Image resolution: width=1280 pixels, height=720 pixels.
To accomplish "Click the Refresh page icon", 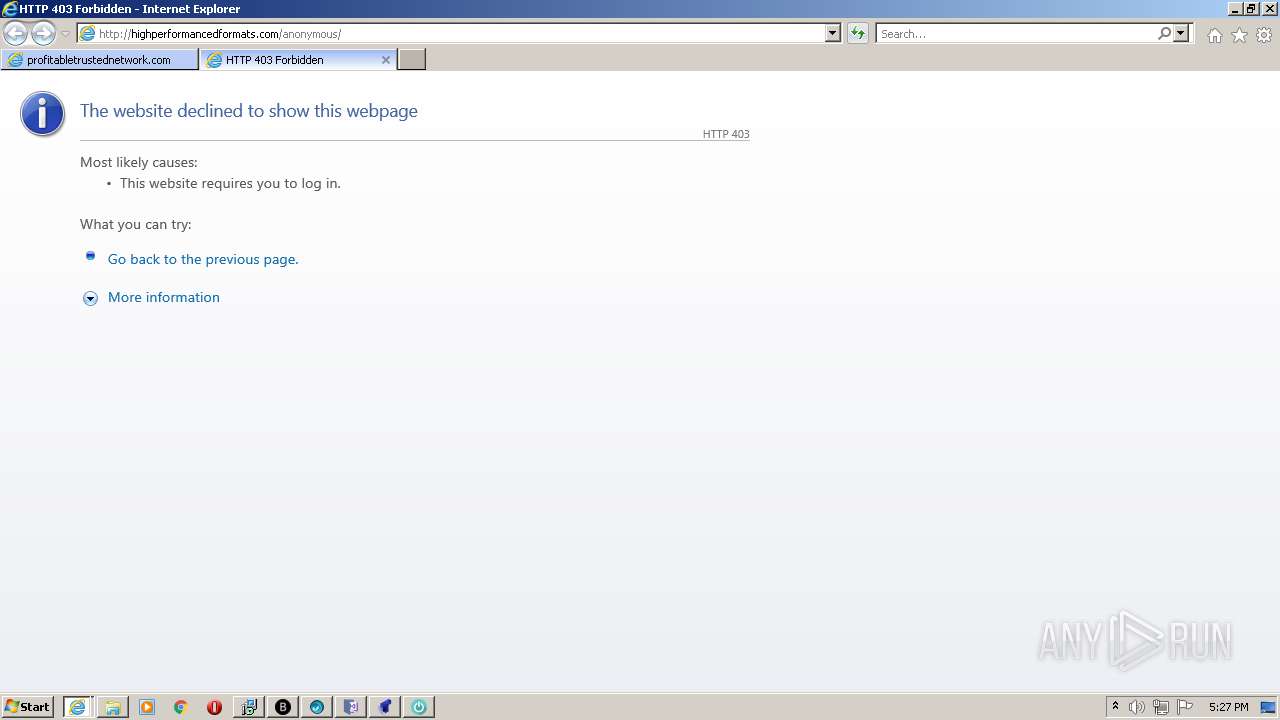I will [858, 33].
